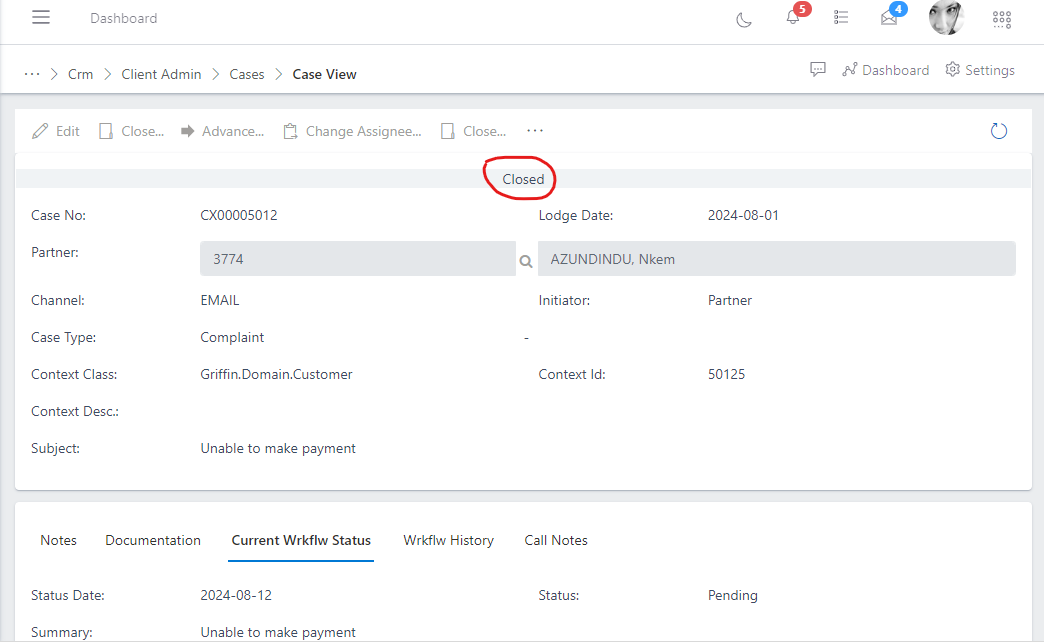Switch to the Wrkflw History tab

pyautogui.click(x=448, y=540)
